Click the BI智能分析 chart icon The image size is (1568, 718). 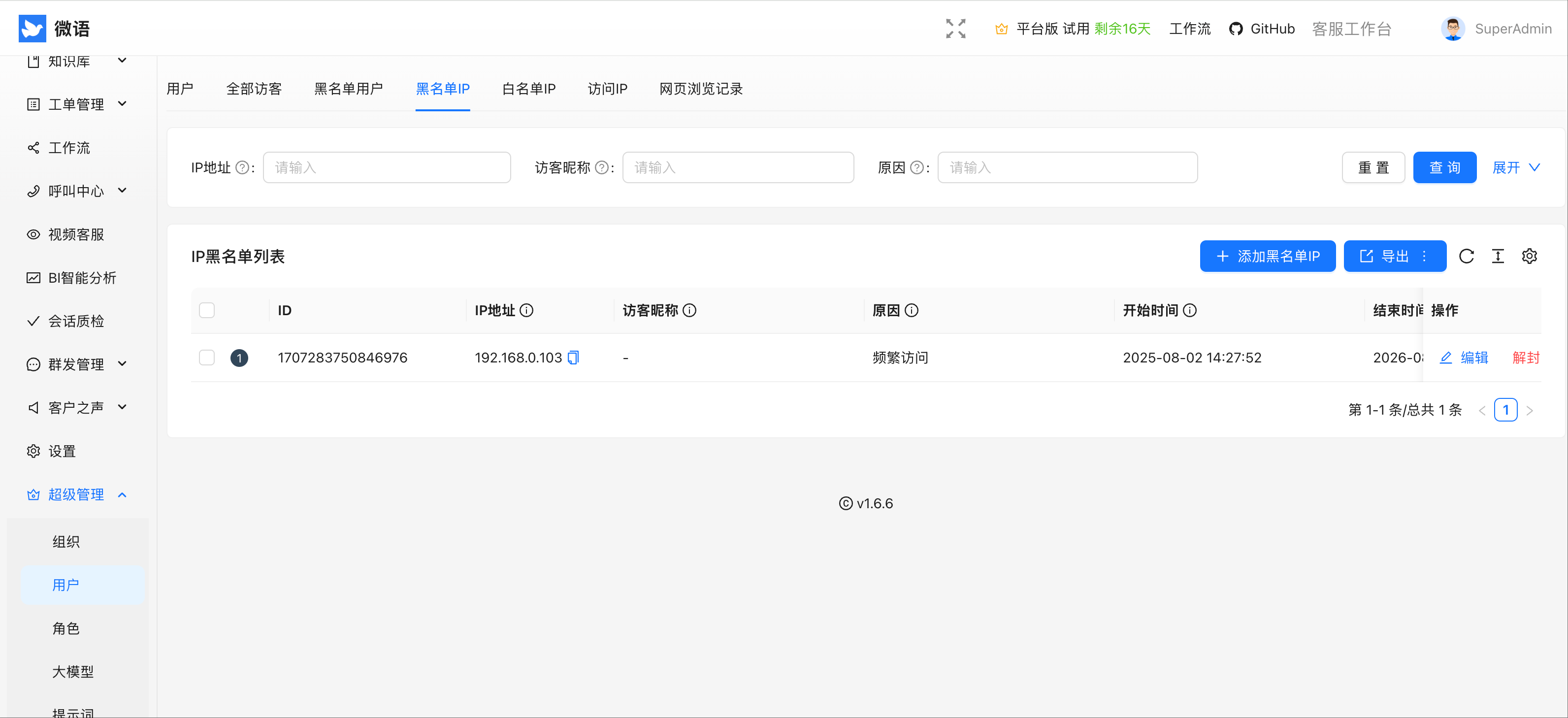(x=33, y=278)
